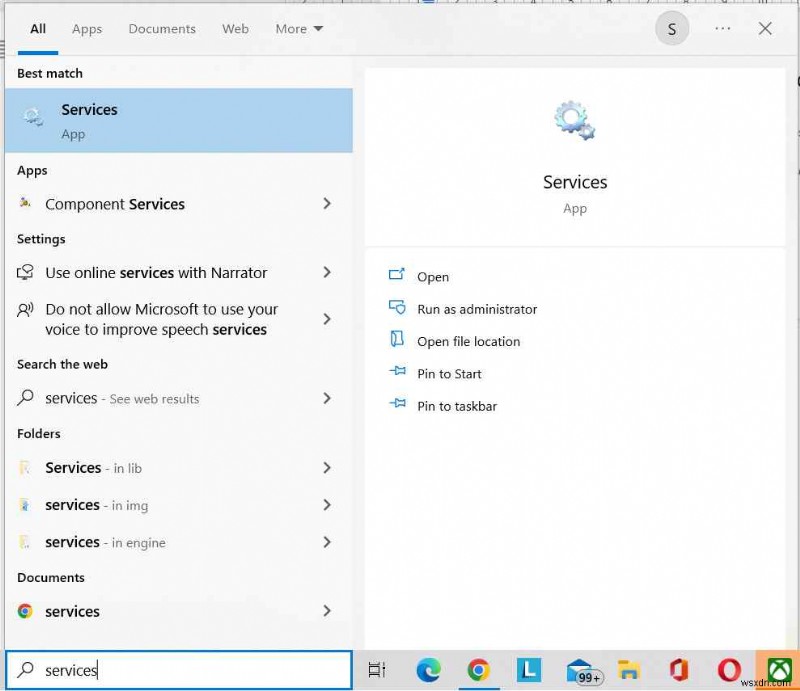Viewport: 800px width, 691px height.
Task: Open the Services app from Best match
Action: tap(89, 120)
